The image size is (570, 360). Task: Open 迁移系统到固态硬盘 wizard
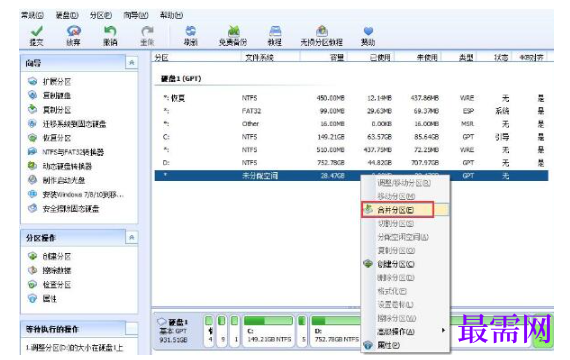[x=74, y=124]
